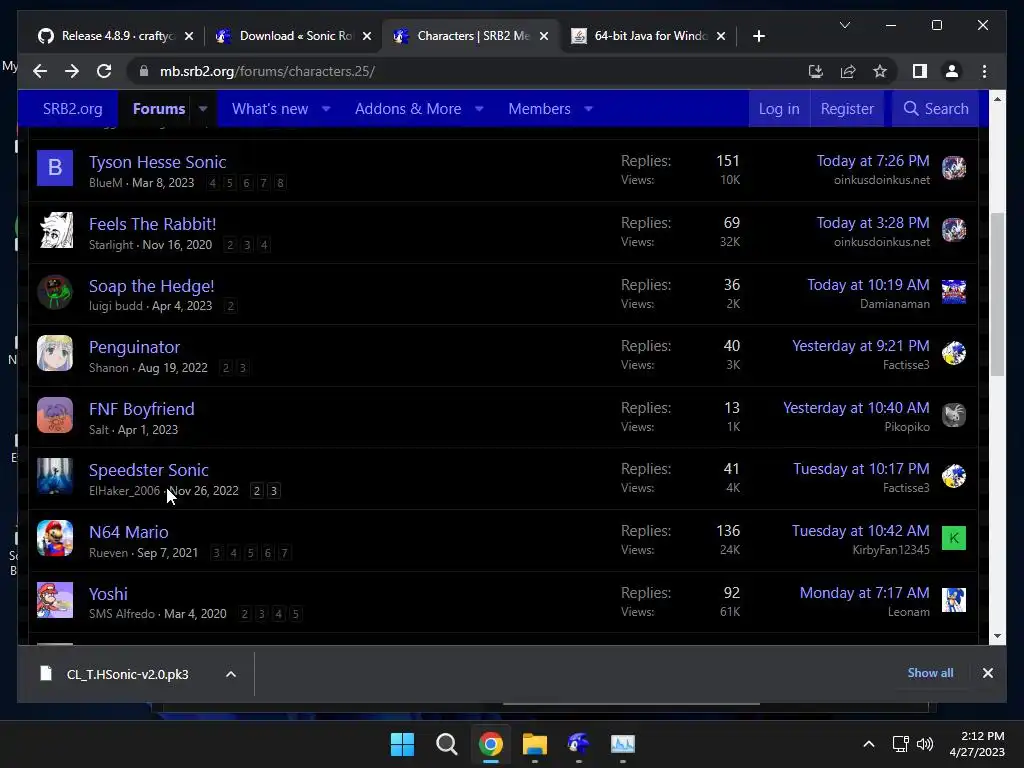This screenshot has height=768, width=1024.
Task: Open Windows Start menu
Action: click(402, 744)
